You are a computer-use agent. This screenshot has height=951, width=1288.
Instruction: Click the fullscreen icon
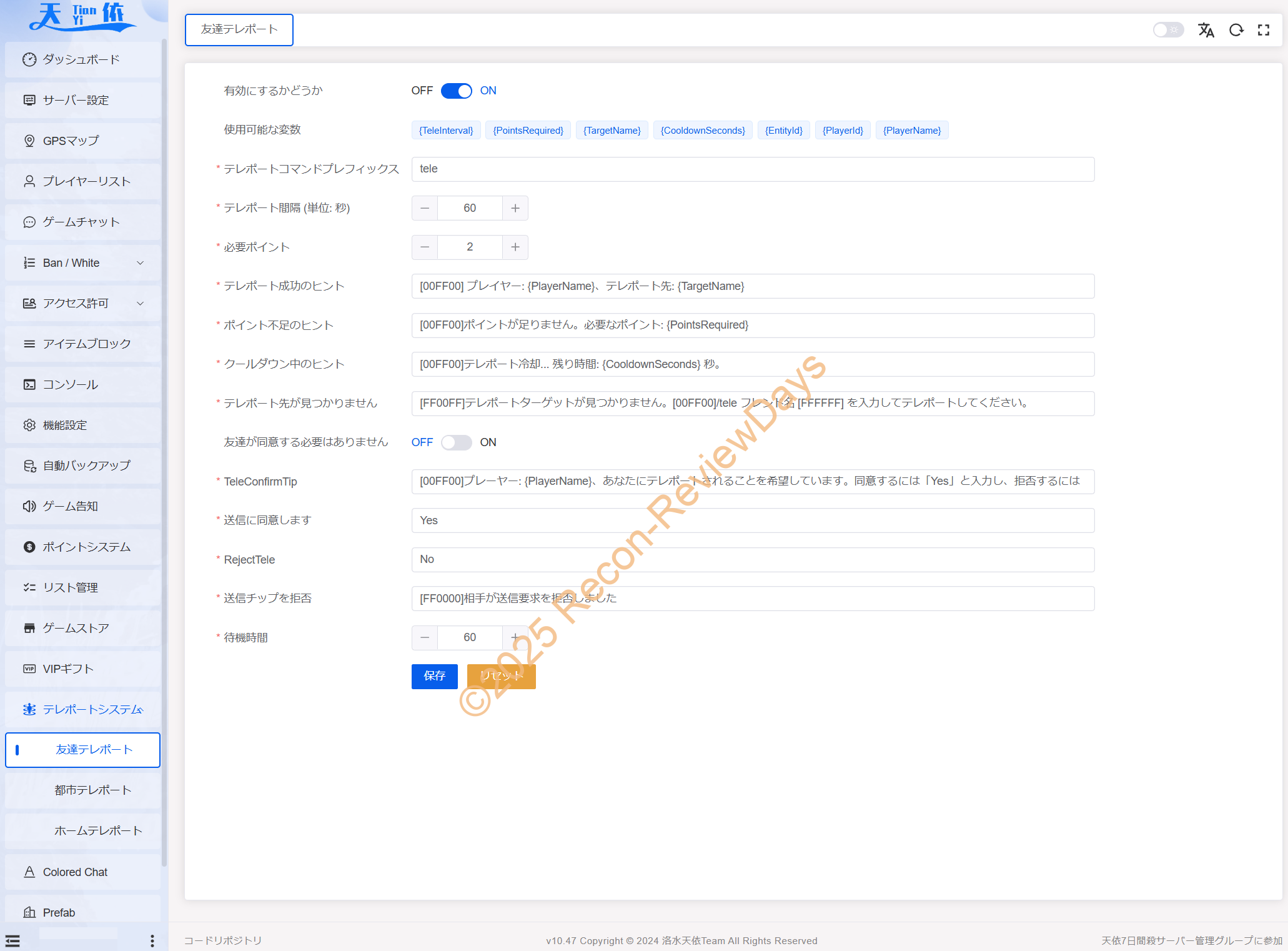click(x=1264, y=30)
